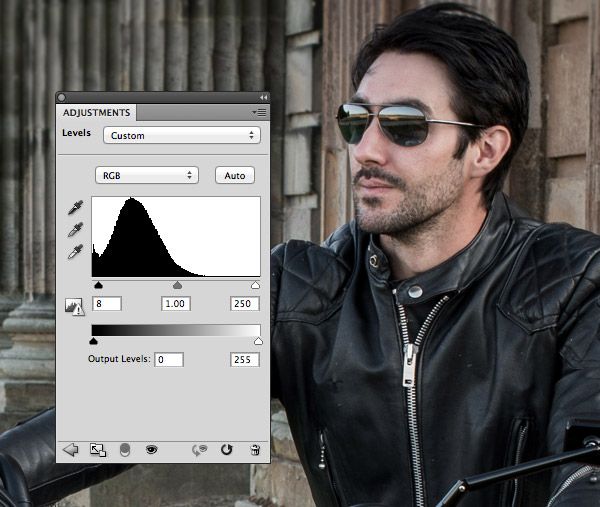This screenshot has height=507, width=600.
Task: Click the ADJUSTMENTS panel tab
Action: tap(96, 113)
